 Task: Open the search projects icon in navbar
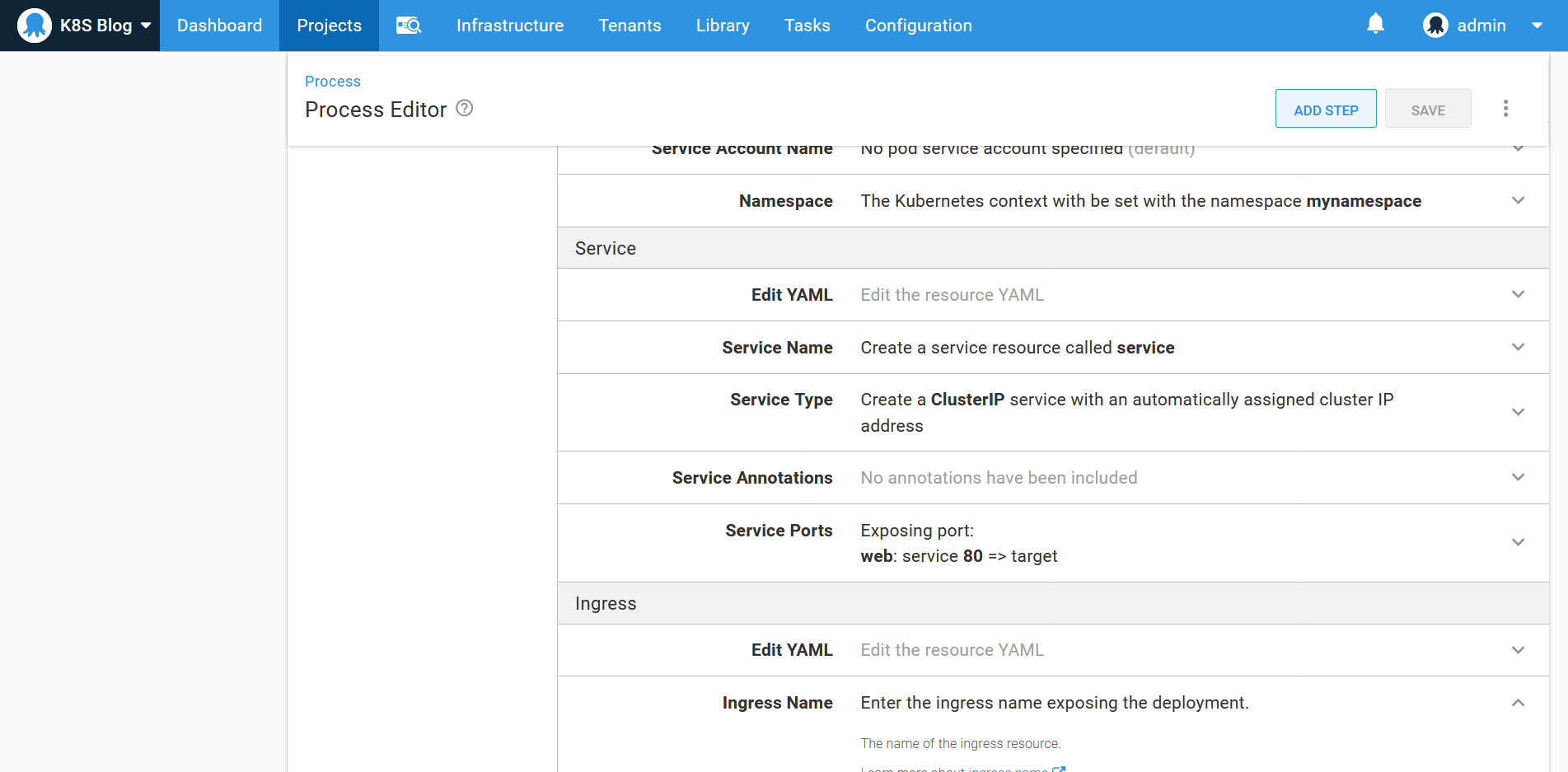click(409, 26)
